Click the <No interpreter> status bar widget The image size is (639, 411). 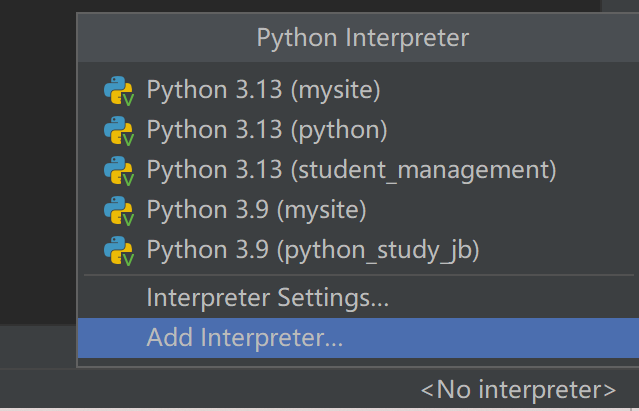(518, 389)
